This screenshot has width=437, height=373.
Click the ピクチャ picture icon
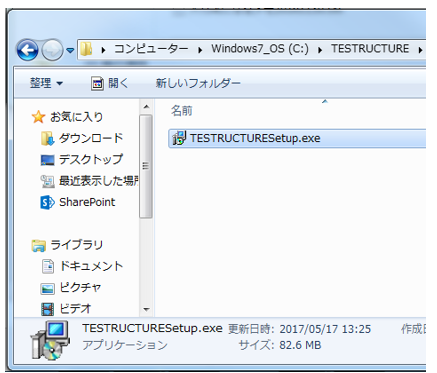(x=47, y=288)
